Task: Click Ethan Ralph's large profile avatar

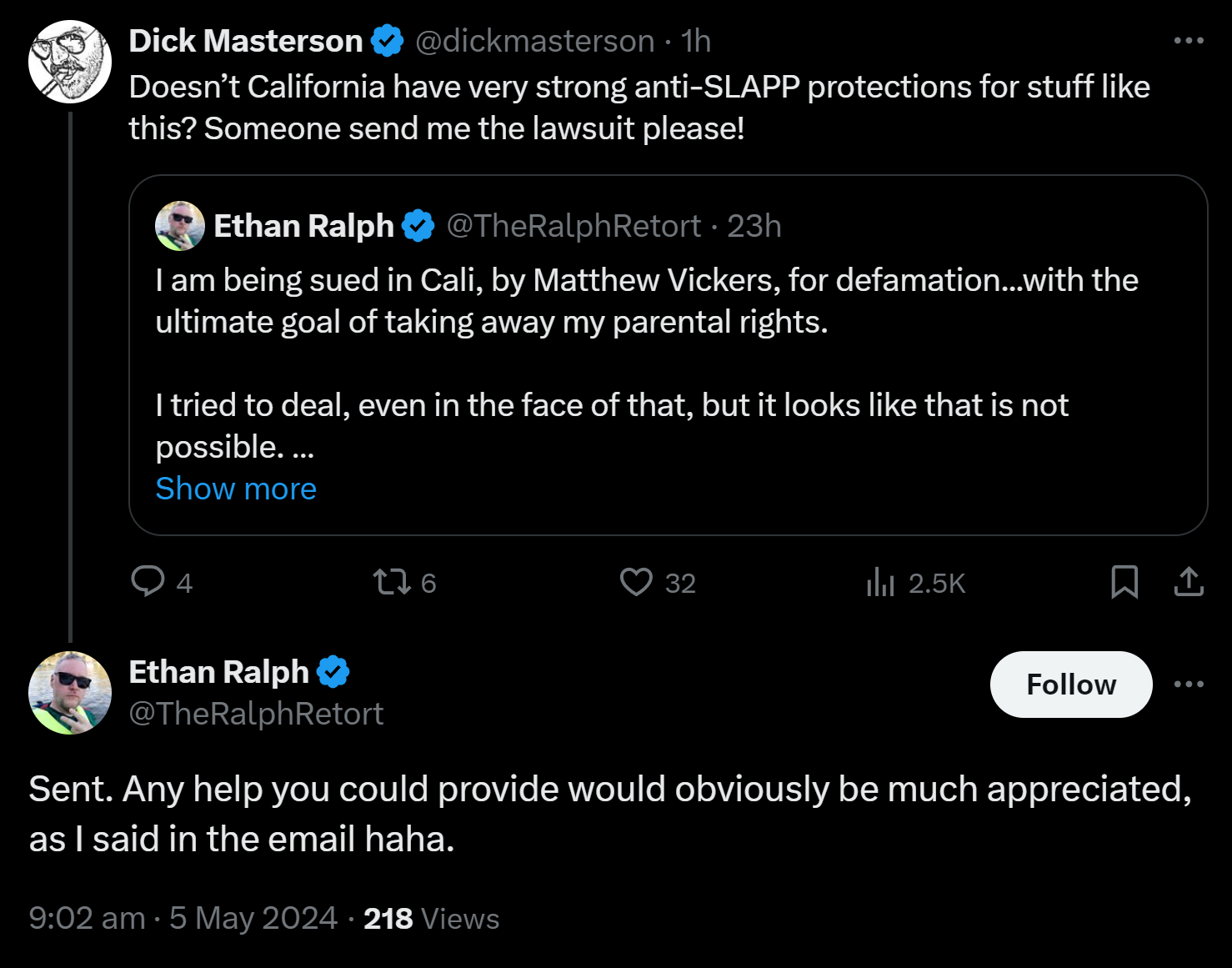Action: click(70, 693)
